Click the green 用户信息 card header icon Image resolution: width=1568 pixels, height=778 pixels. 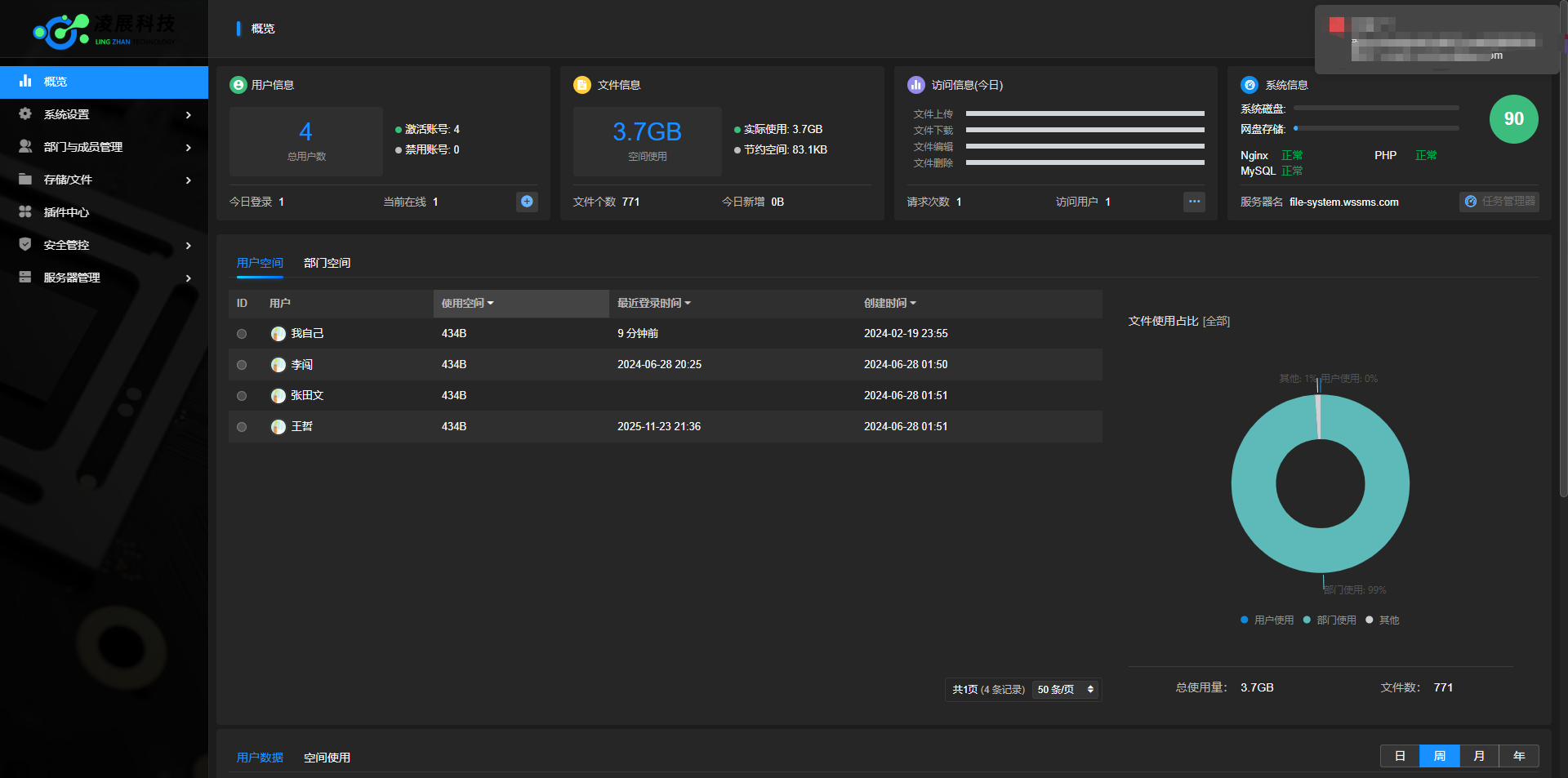tap(238, 85)
